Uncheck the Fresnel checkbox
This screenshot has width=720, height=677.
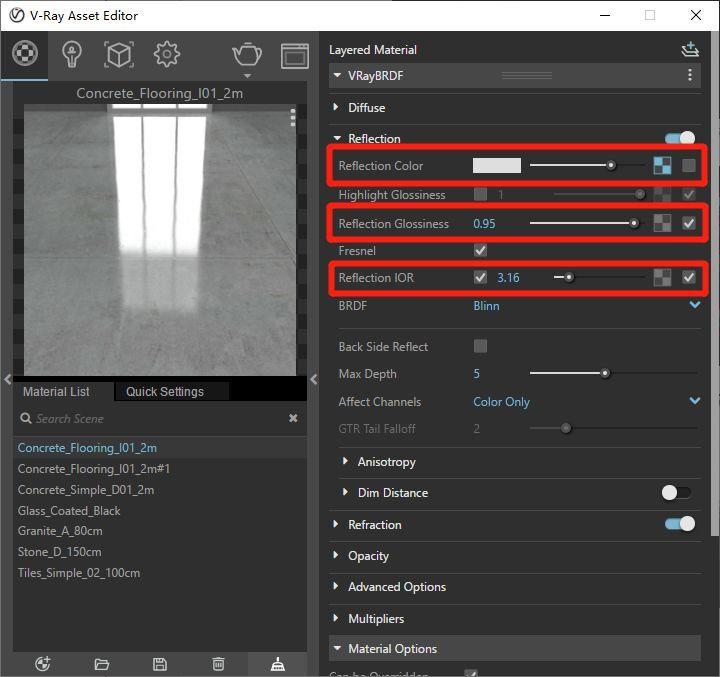click(480, 250)
